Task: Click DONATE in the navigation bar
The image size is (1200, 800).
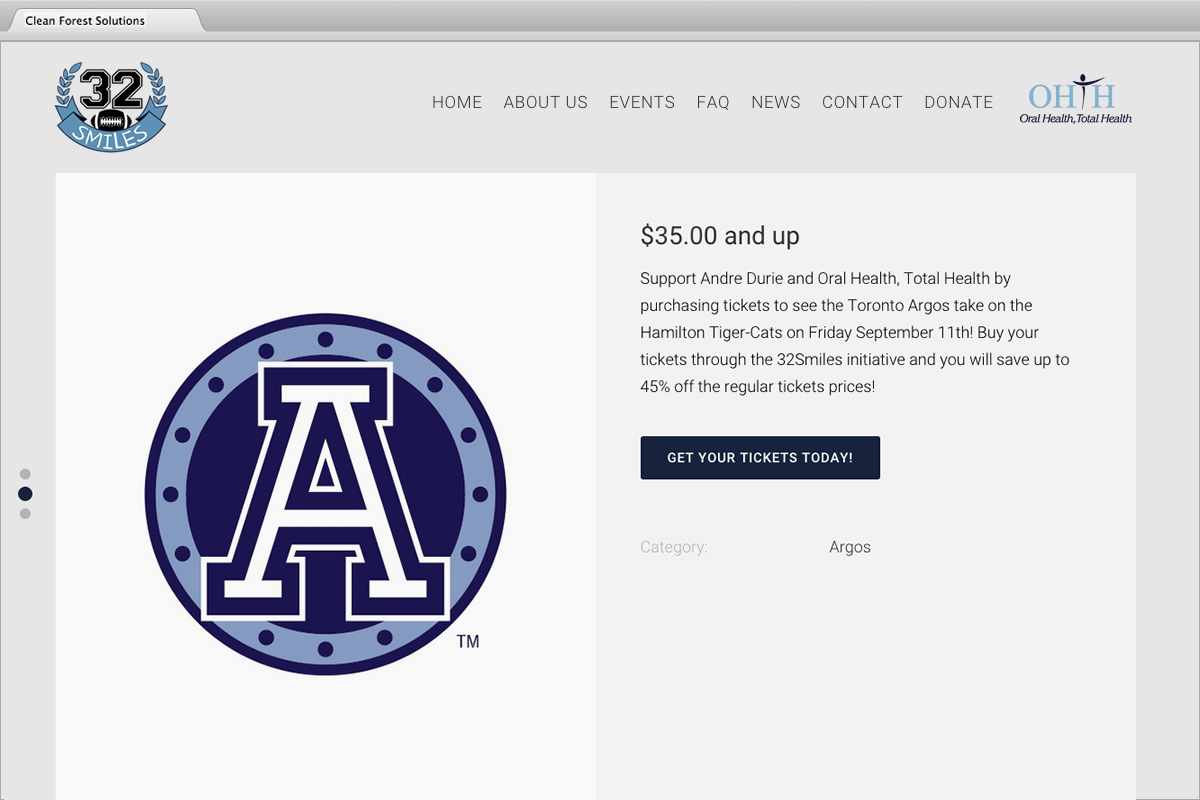Action: (958, 102)
